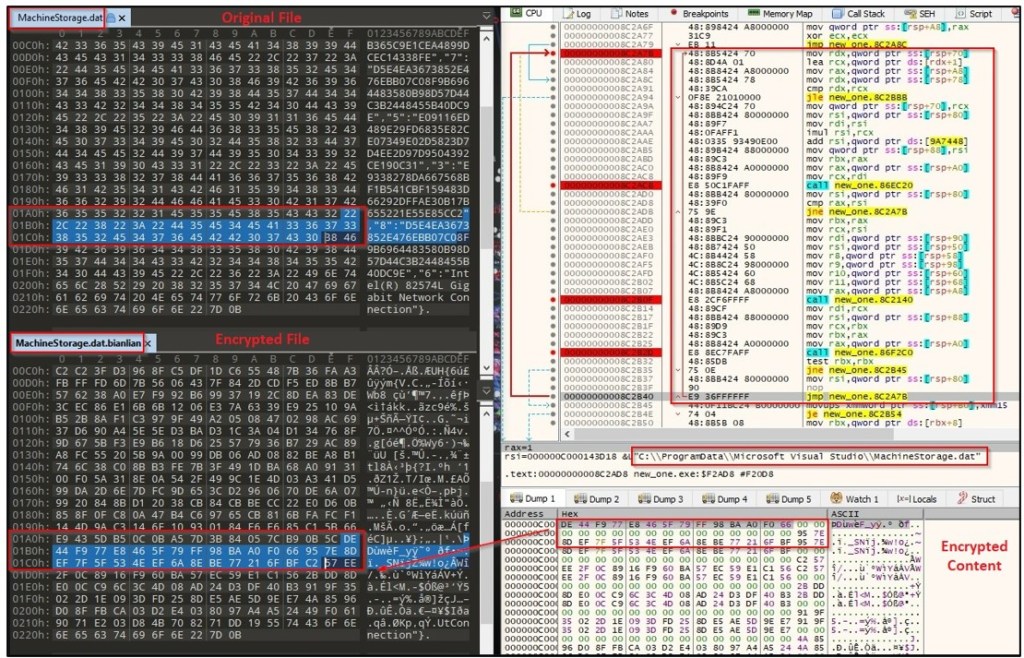Open the Notes tab
This screenshot has height=658, width=1024.
[635, 14]
